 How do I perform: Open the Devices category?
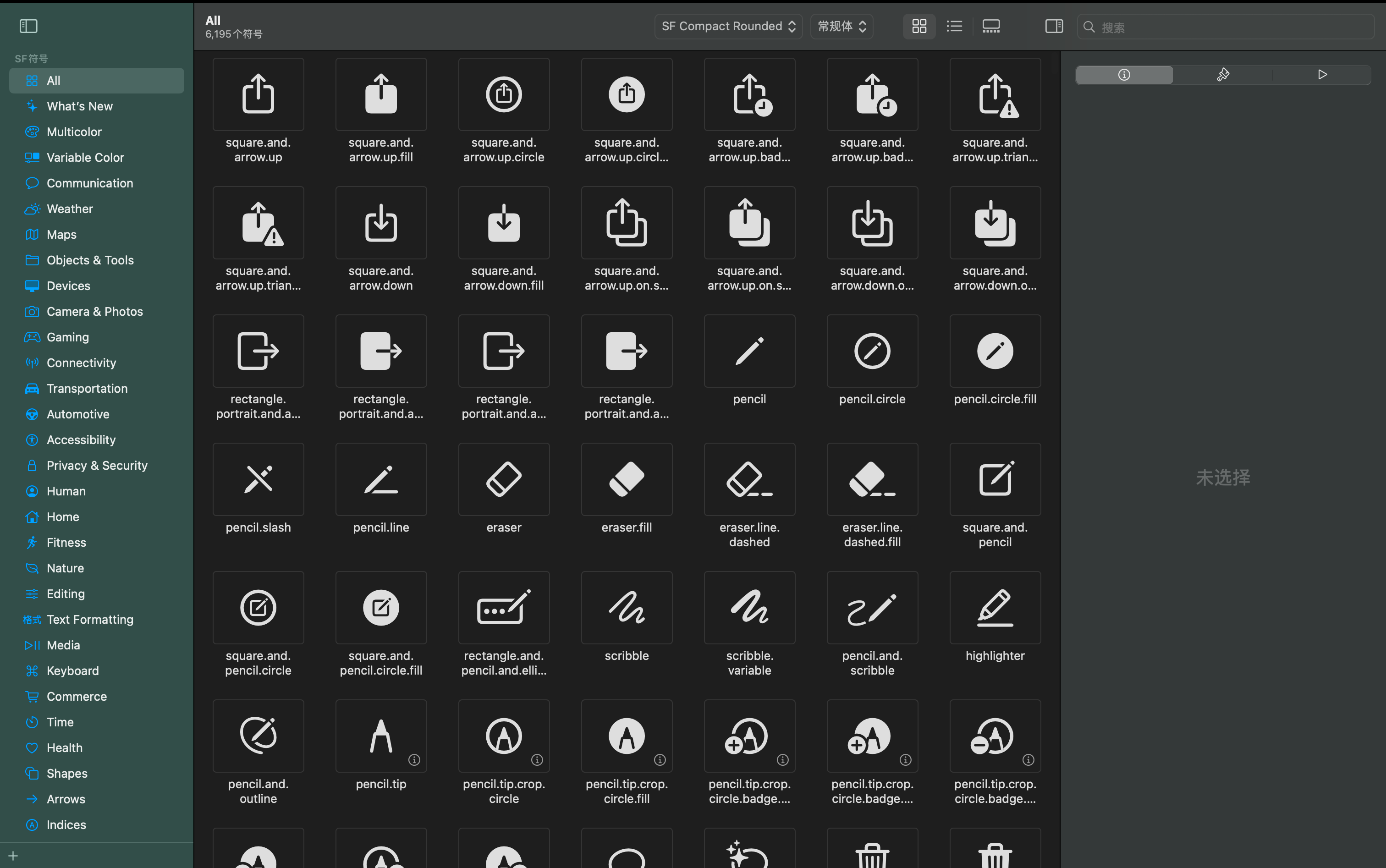coord(96,286)
